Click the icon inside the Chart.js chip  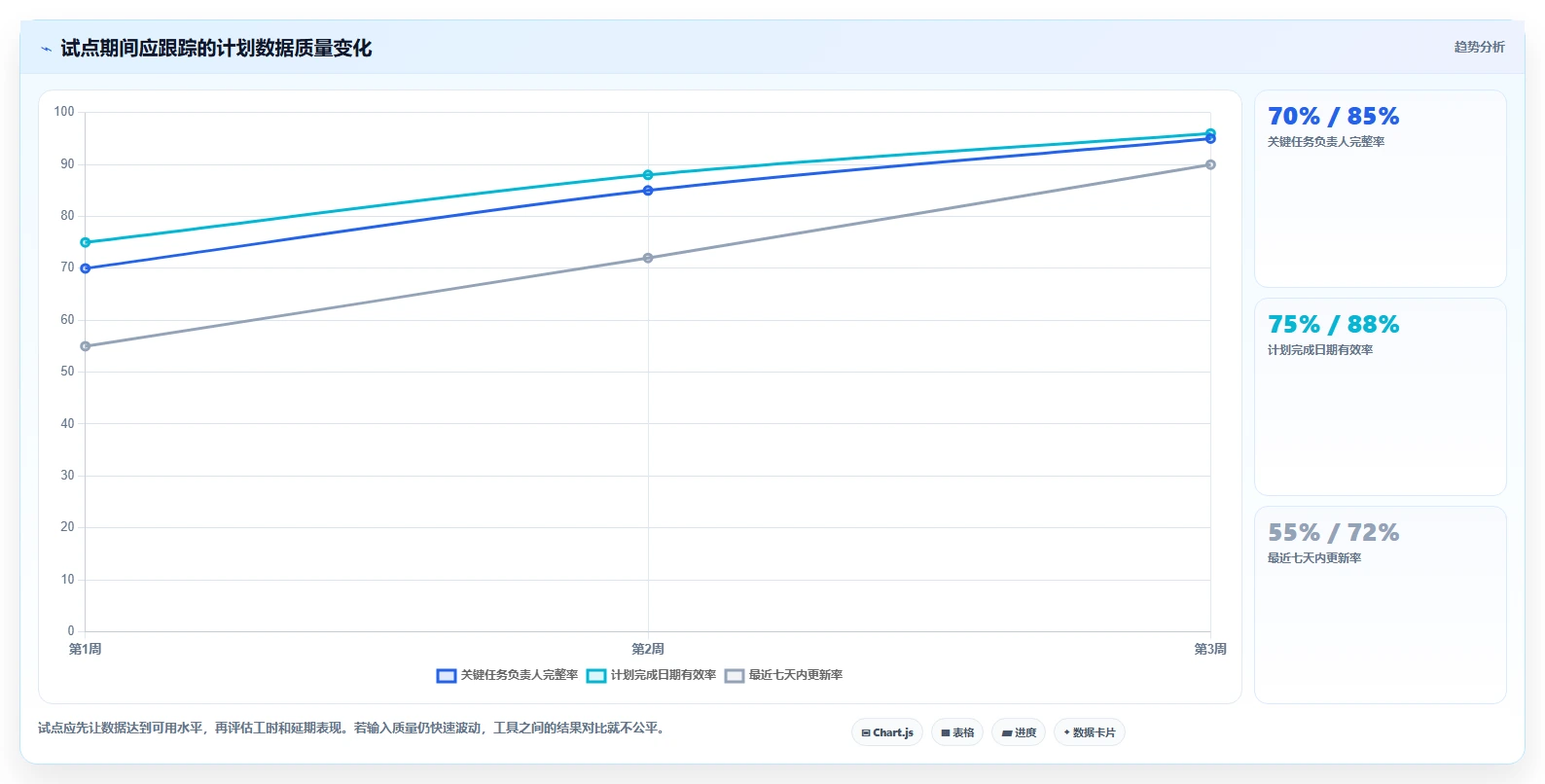tap(866, 733)
